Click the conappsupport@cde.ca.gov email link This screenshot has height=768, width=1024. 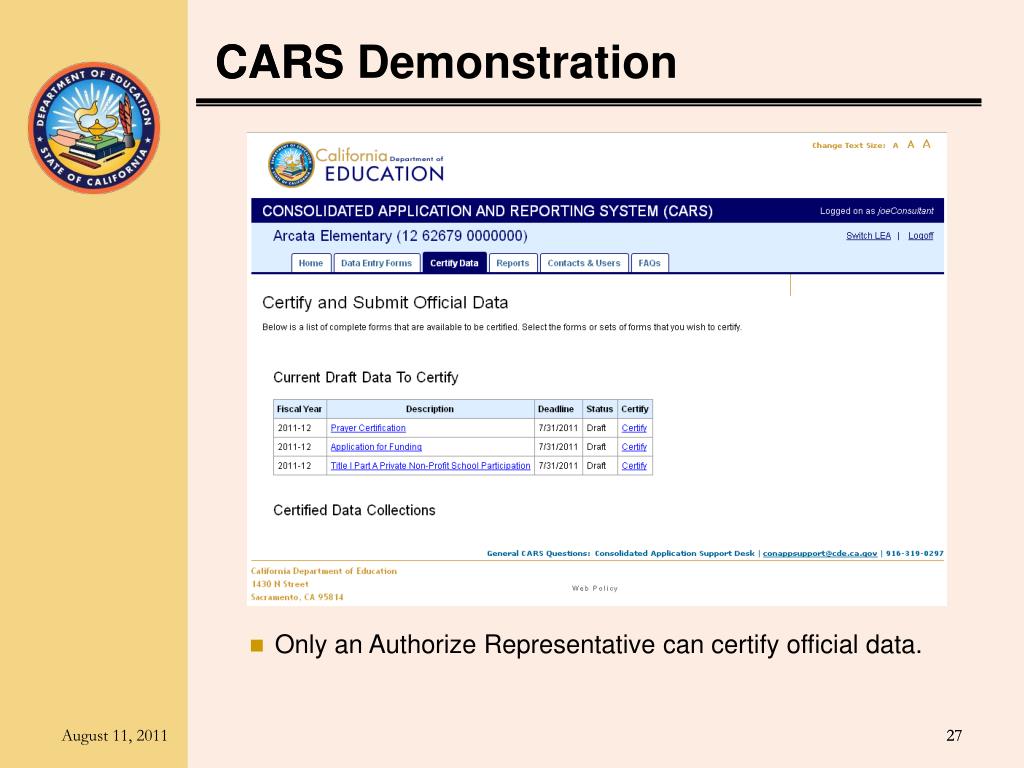click(820, 553)
